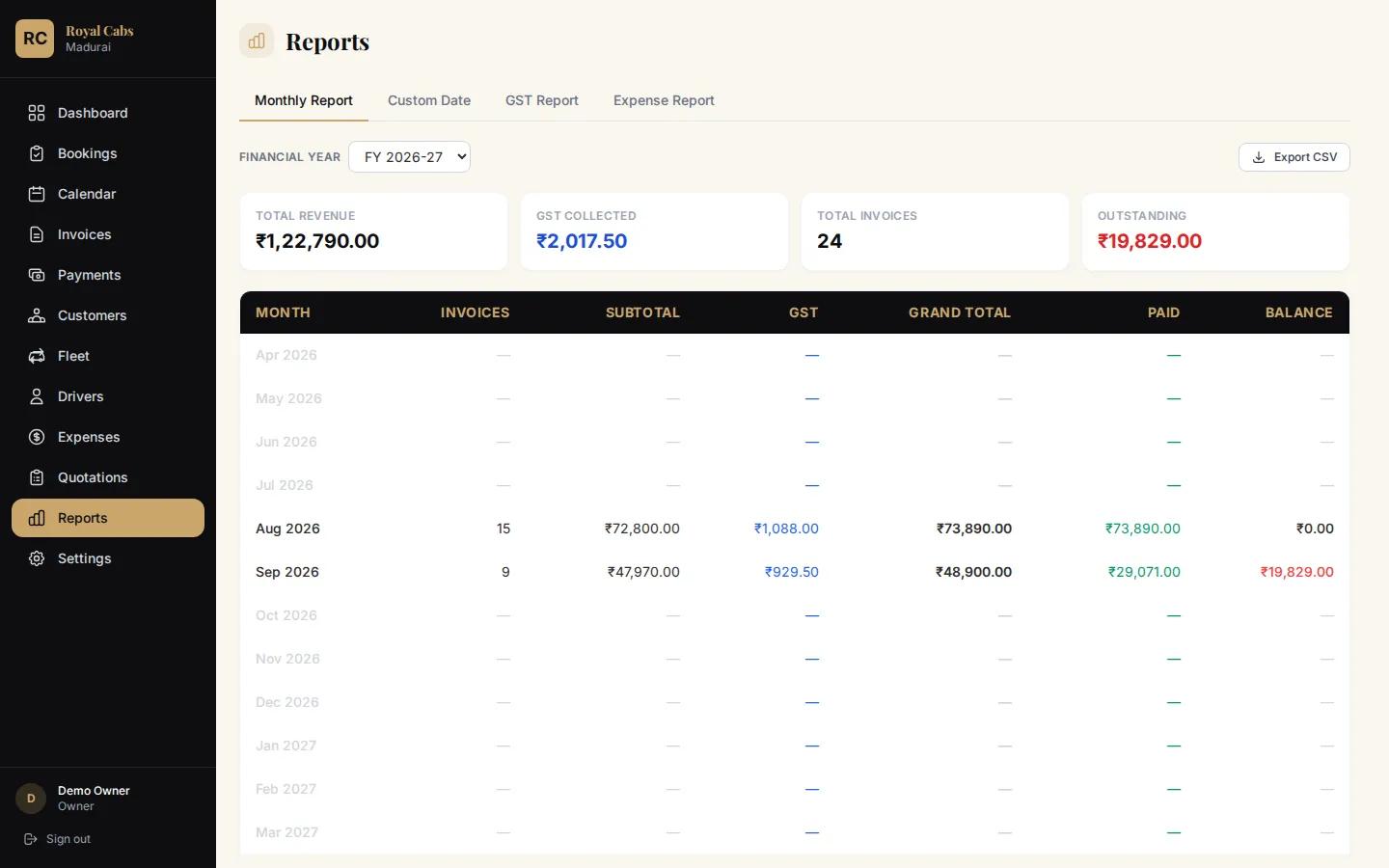Click the GST column header

(803, 312)
